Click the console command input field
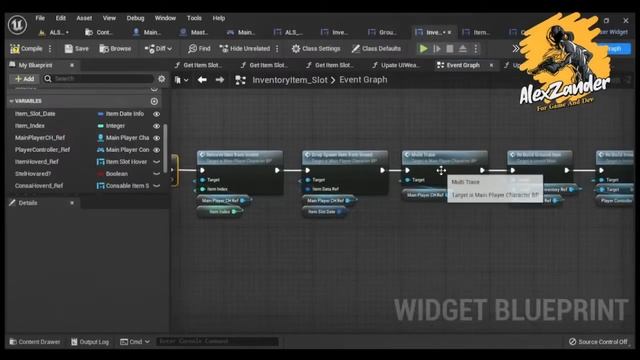The height and width of the screenshot is (360, 640). [x=217, y=341]
